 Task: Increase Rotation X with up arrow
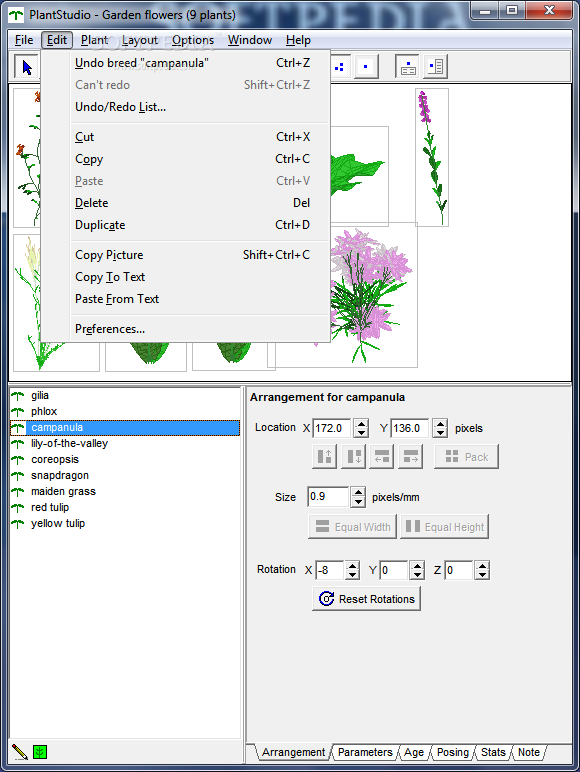(352, 566)
